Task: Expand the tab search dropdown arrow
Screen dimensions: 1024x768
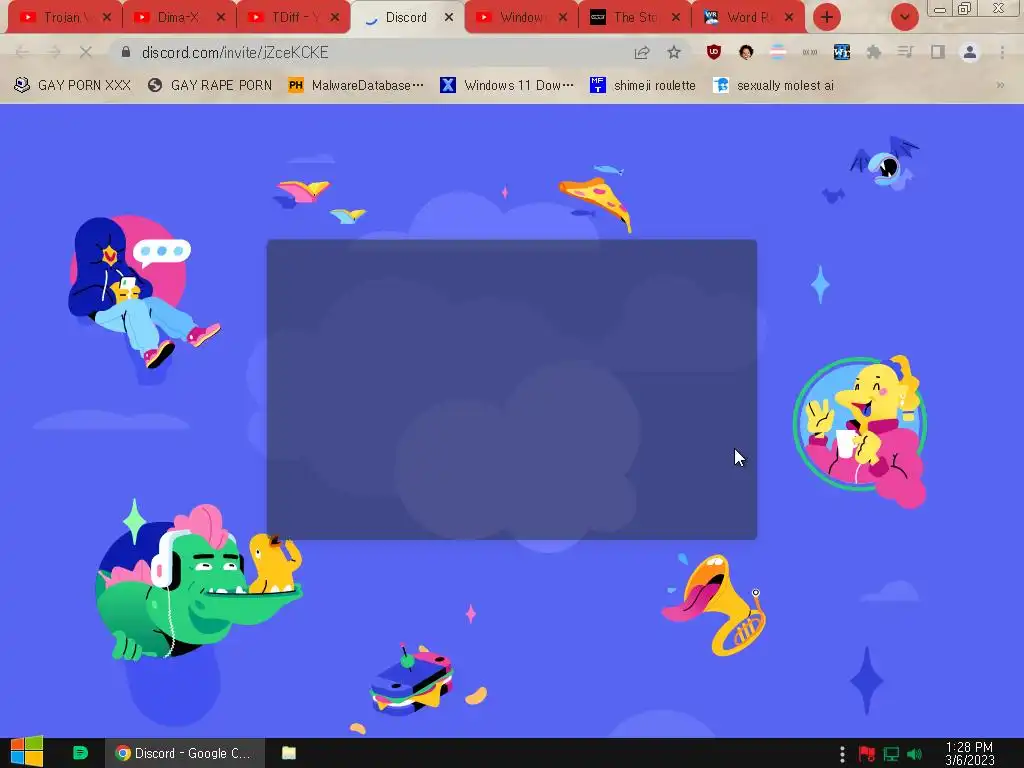Action: (905, 17)
